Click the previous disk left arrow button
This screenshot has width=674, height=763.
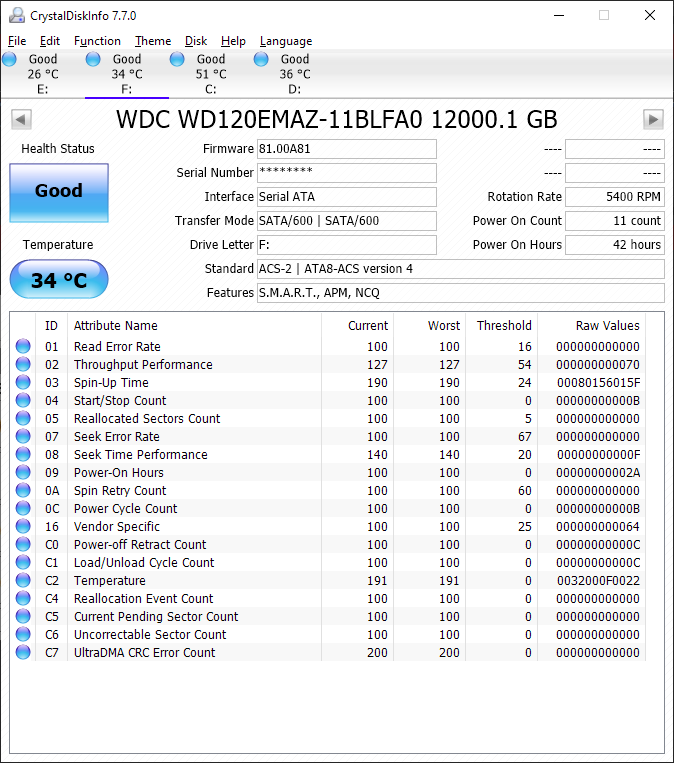[20, 120]
